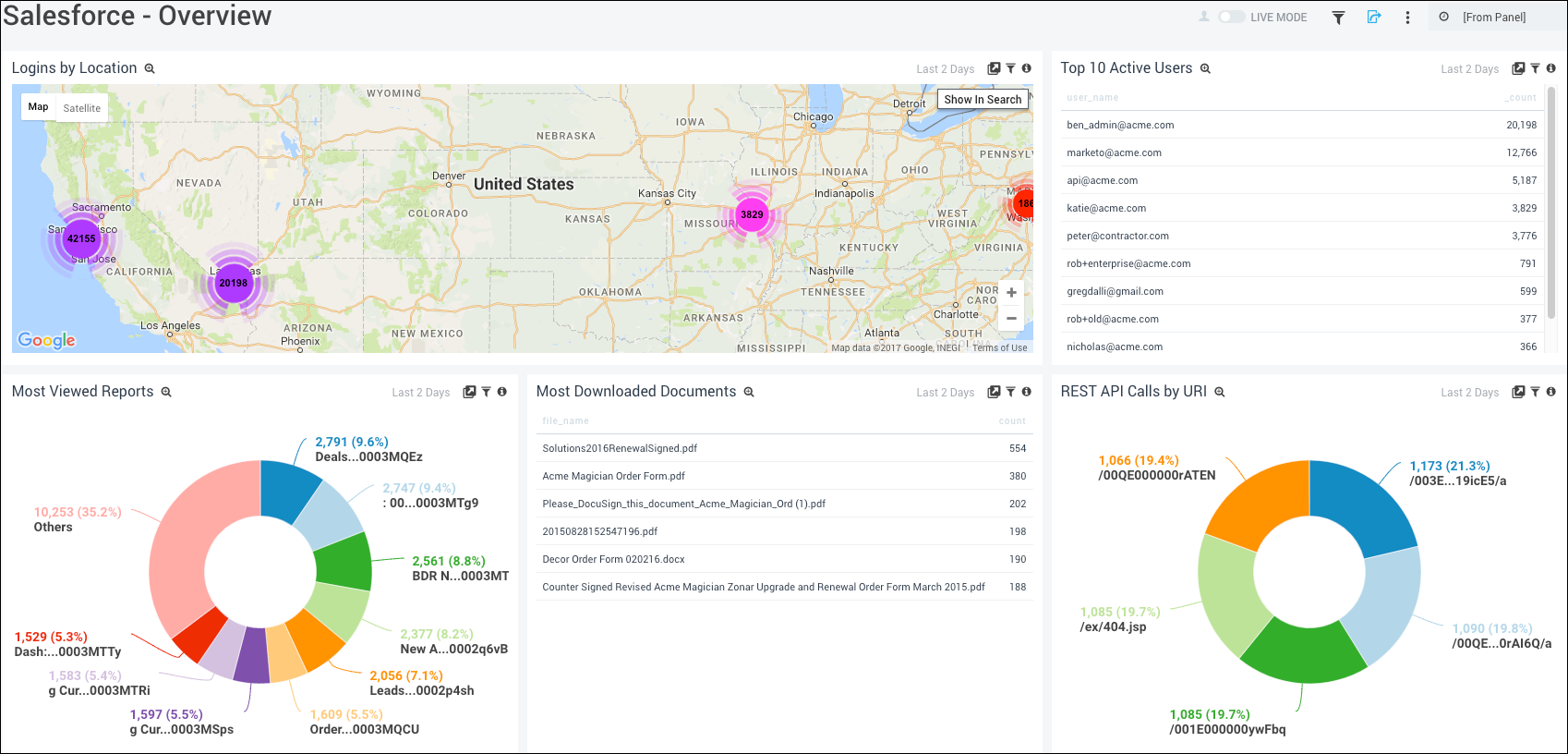
Task: Click the Show In Search button
Action: point(983,100)
